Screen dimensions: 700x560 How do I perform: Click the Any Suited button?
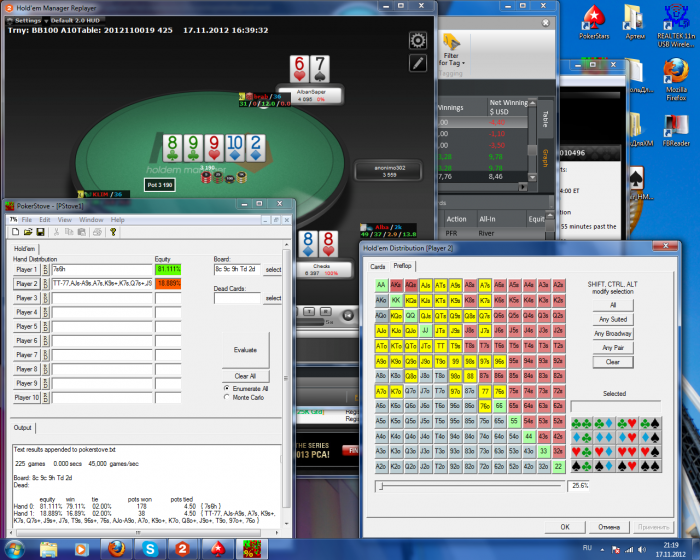coord(613,319)
